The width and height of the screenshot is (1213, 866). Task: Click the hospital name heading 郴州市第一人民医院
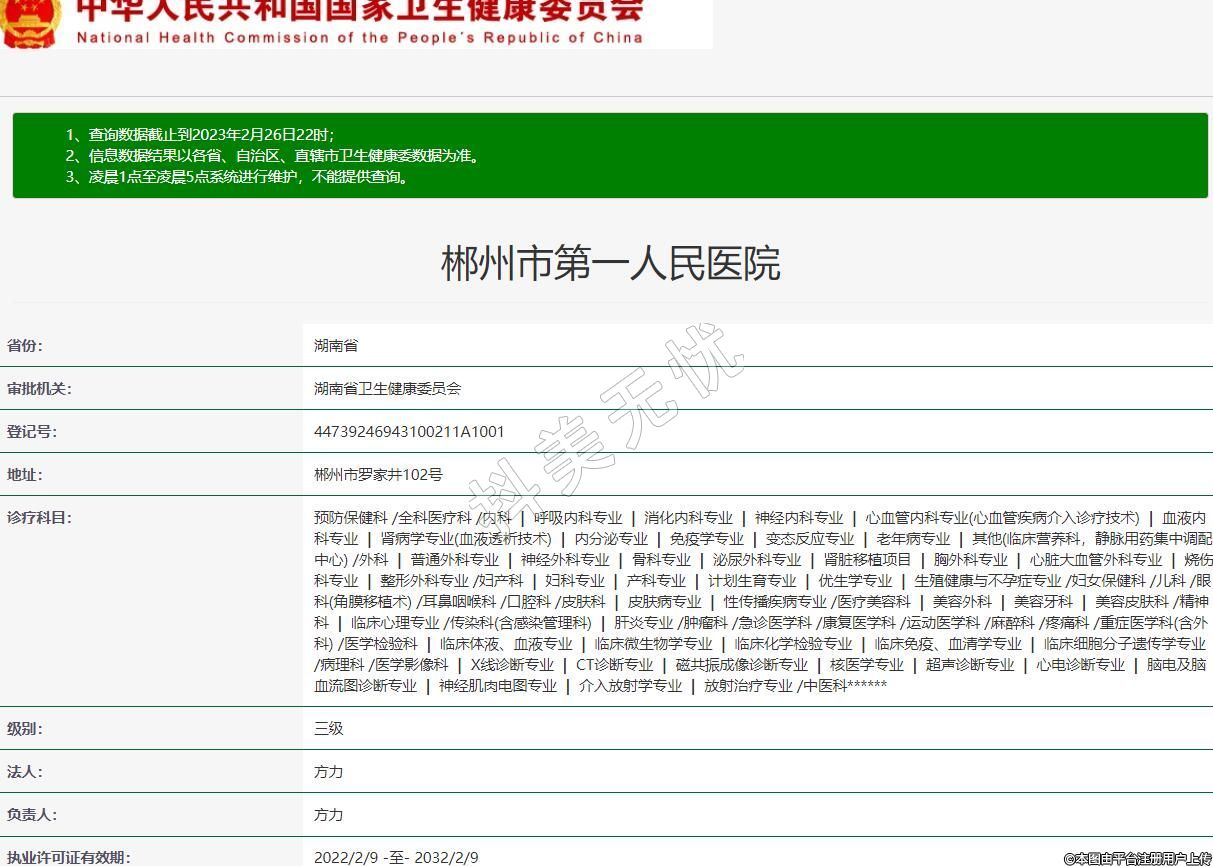(x=610, y=264)
